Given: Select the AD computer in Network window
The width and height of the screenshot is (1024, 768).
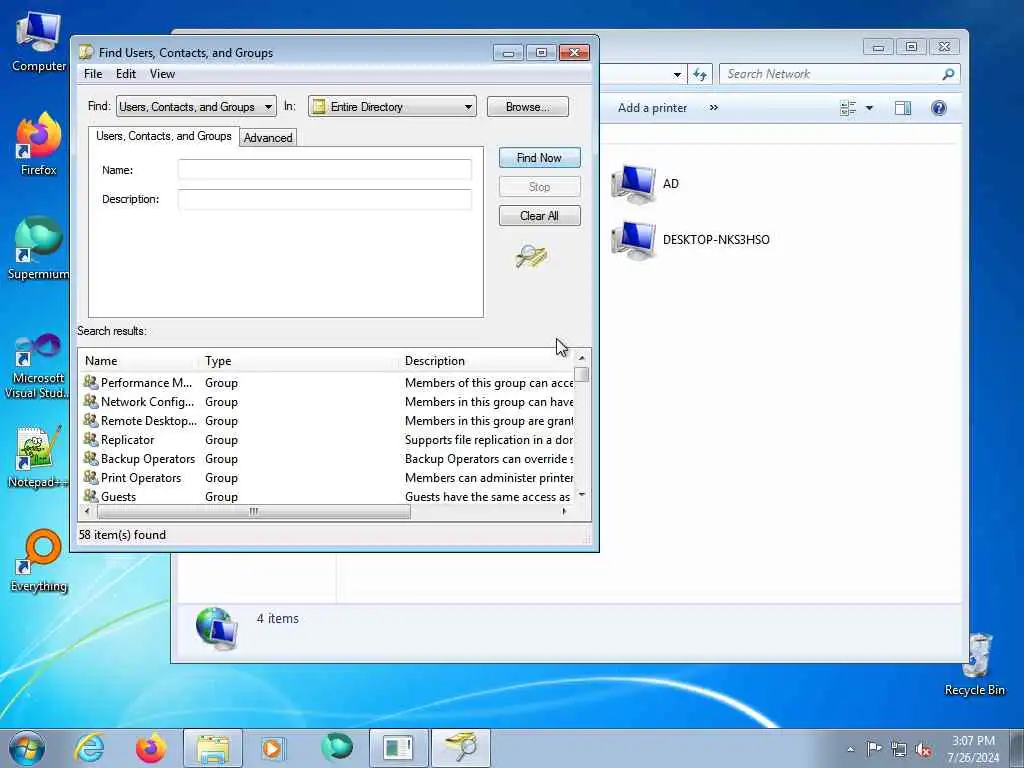Looking at the screenshot, I should click(x=645, y=184).
